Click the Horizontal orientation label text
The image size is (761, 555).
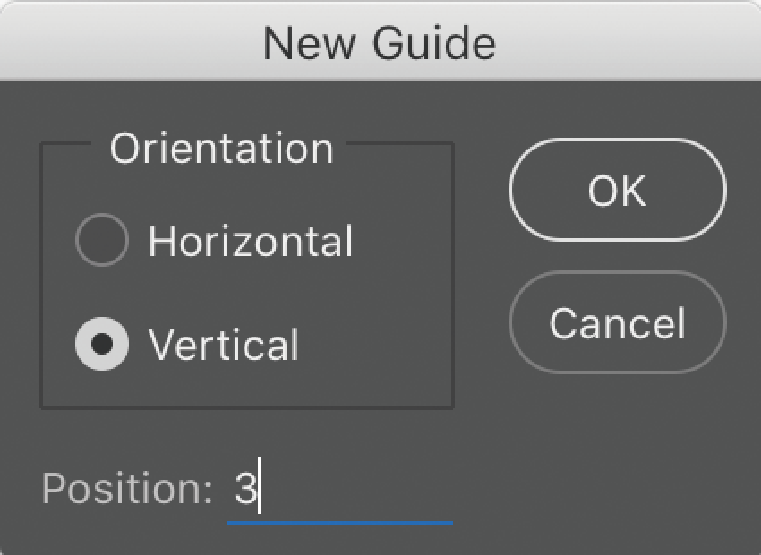click(250, 242)
